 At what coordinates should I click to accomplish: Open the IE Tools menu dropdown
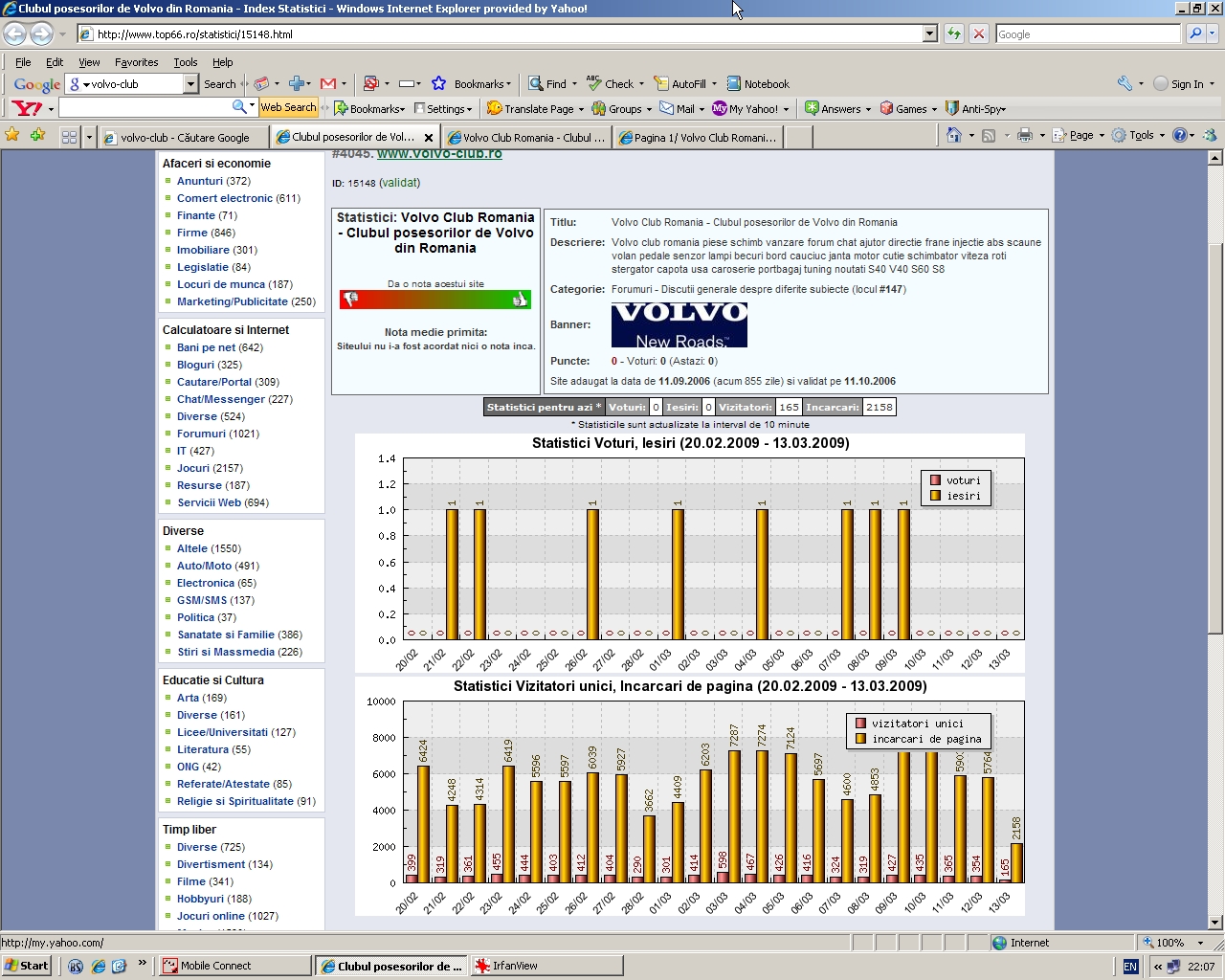pos(1162,135)
